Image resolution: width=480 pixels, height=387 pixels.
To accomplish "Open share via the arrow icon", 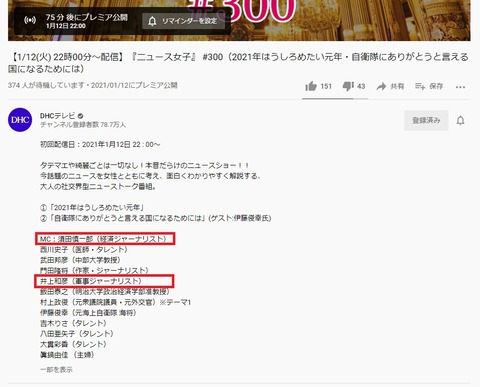I will pyautogui.click(x=381, y=87).
